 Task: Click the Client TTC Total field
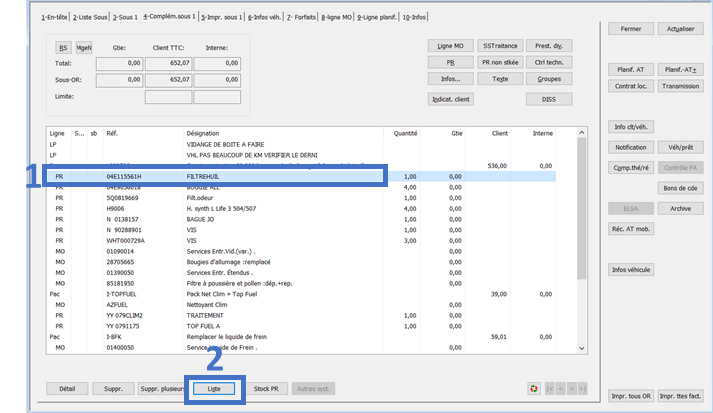point(168,64)
